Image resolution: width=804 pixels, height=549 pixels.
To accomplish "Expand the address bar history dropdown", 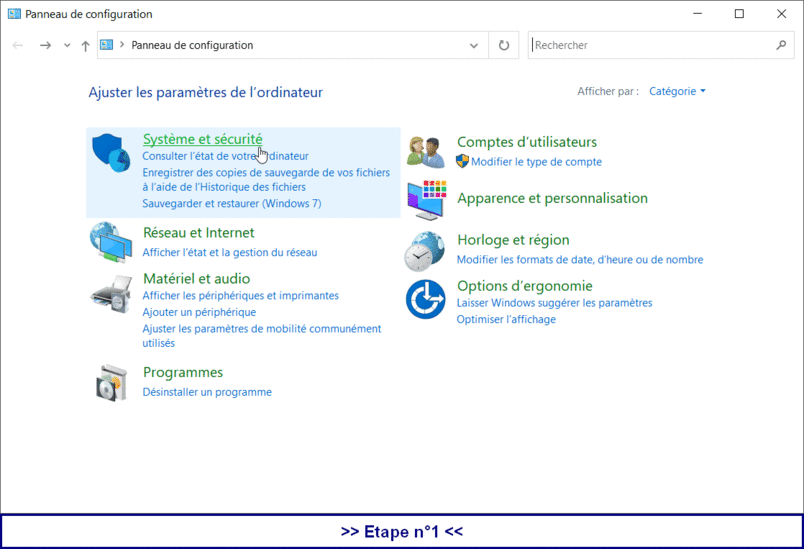I will click(474, 46).
